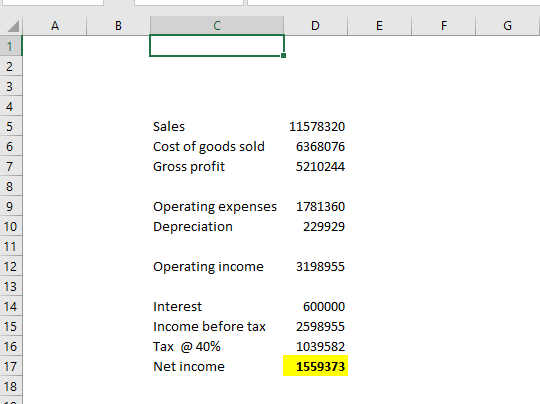Select column G header
Screen dimensions: 540x404
[x=507, y=26]
